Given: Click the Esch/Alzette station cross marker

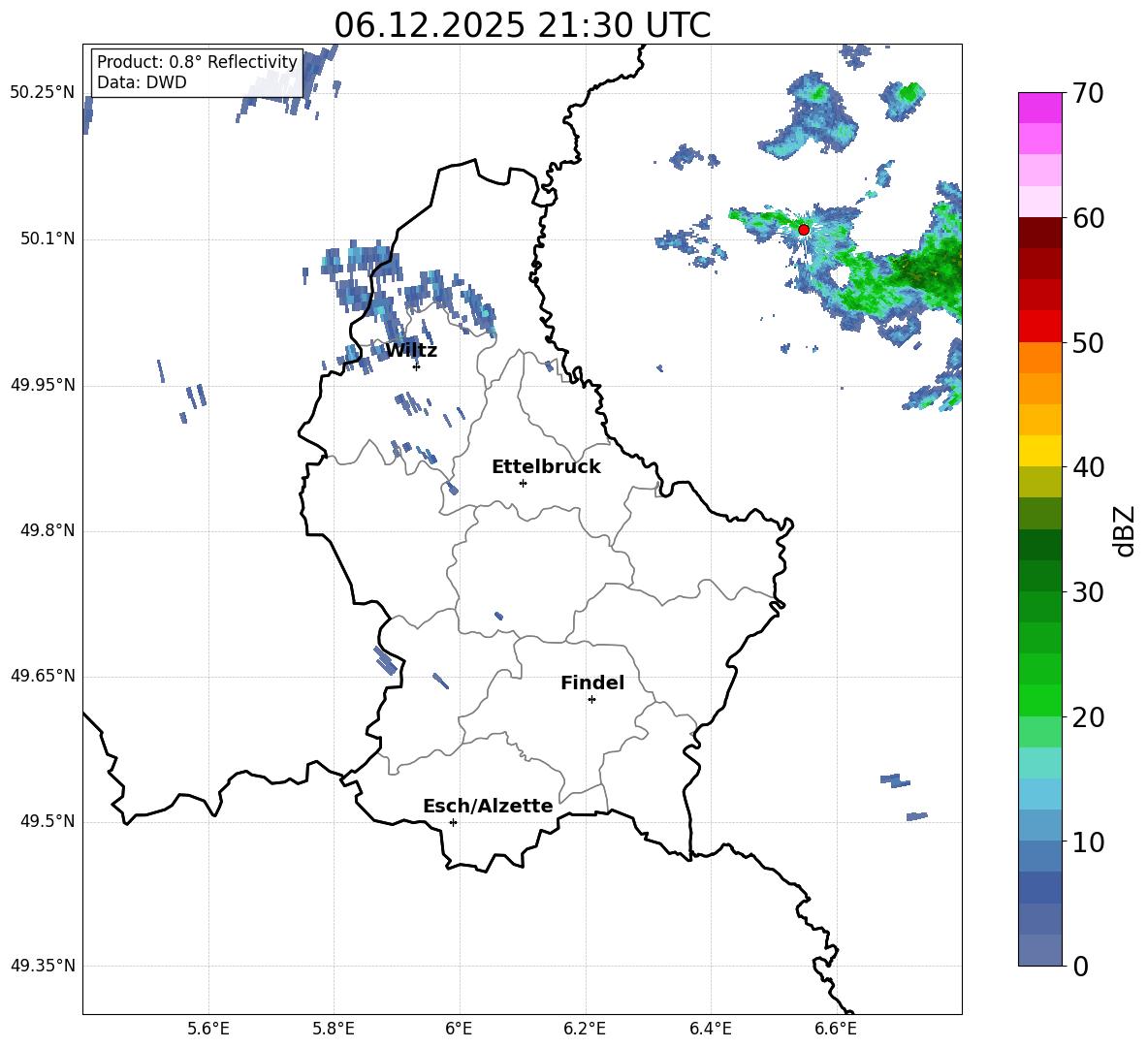Looking at the screenshot, I should pos(453,822).
